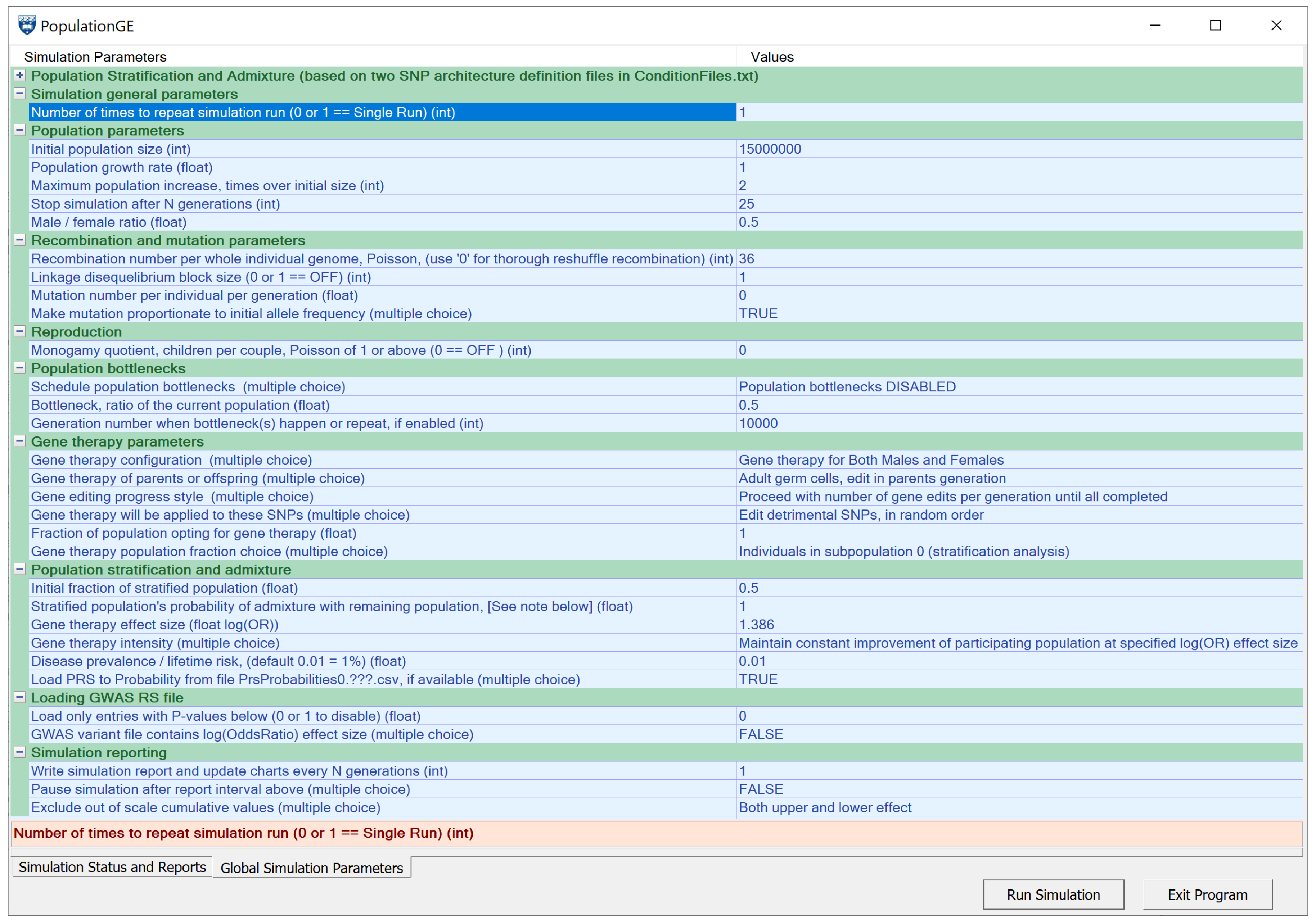Screen dimensions: 1316x924
Task: Minimize the PopulationGE window
Action: coord(1155,25)
